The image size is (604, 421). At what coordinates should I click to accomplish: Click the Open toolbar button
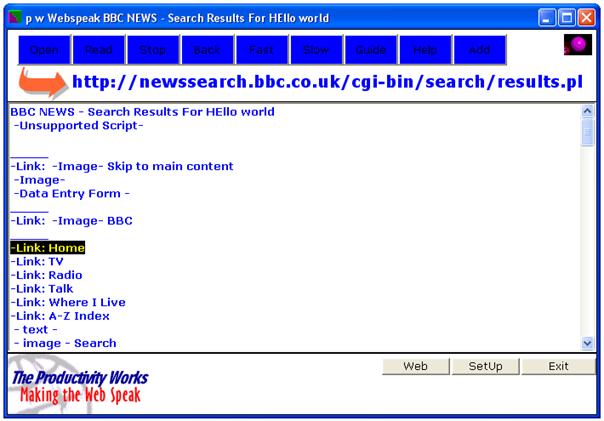point(44,50)
